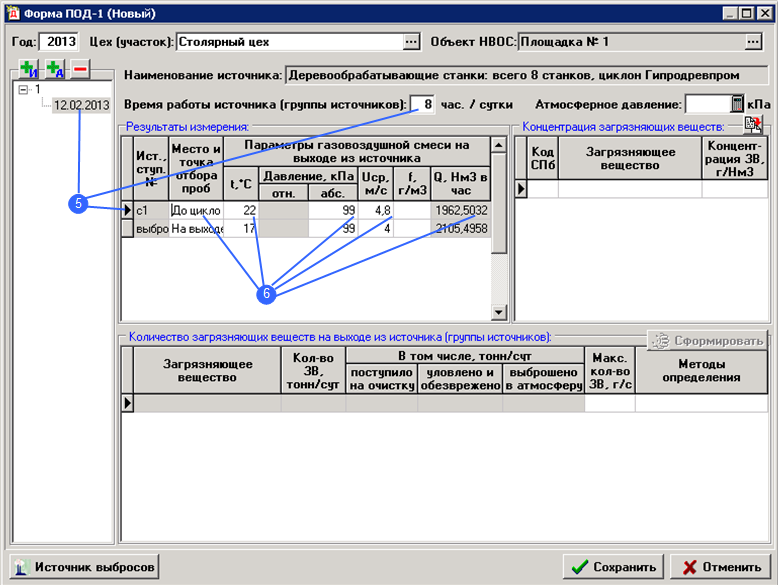Click the 'До цикло' sampling point cell
This screenshot has height=585, width=778.
[196, 210]
